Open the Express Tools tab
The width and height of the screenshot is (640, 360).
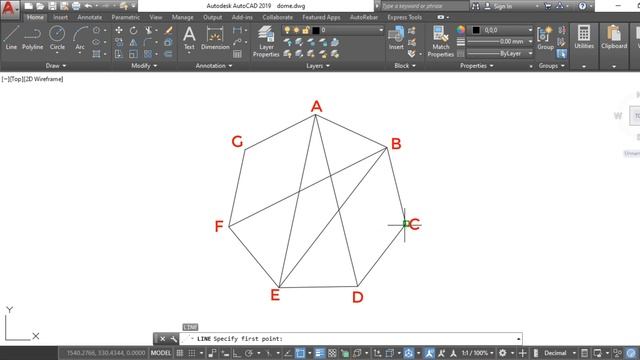404,17
